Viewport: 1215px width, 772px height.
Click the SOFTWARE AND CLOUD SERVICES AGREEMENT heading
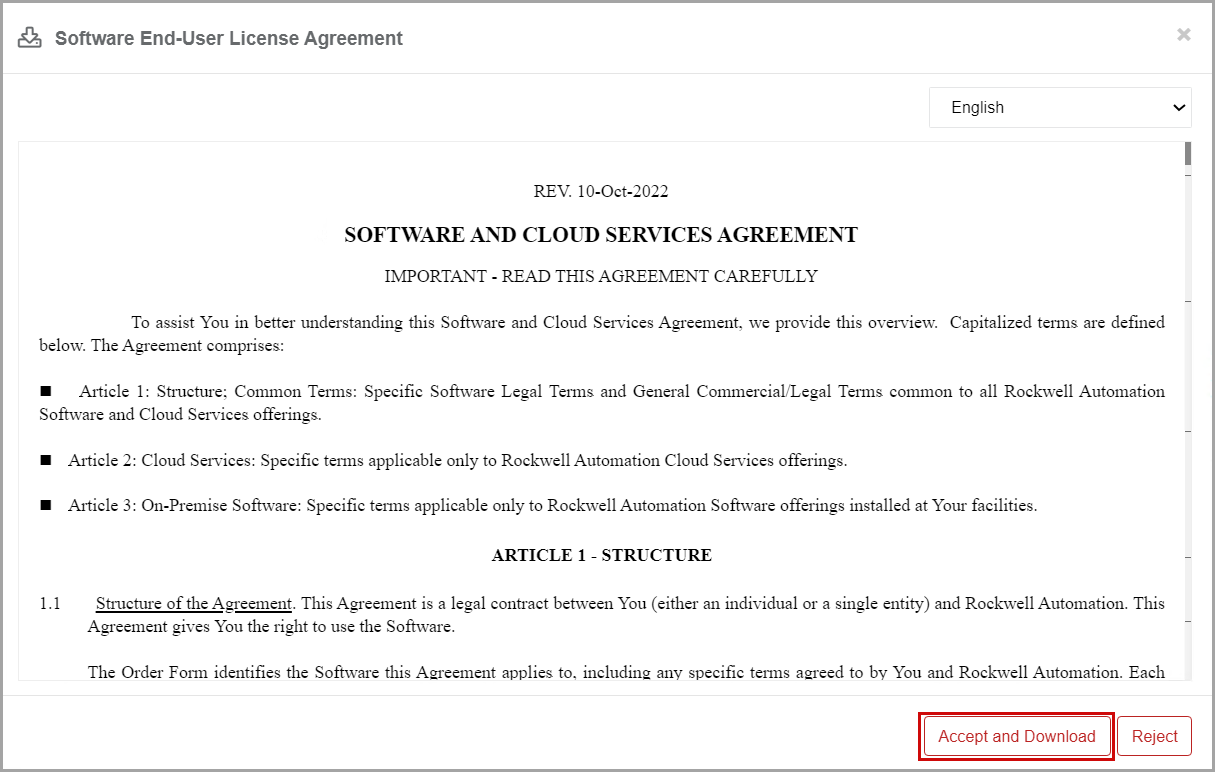[601, 235]
